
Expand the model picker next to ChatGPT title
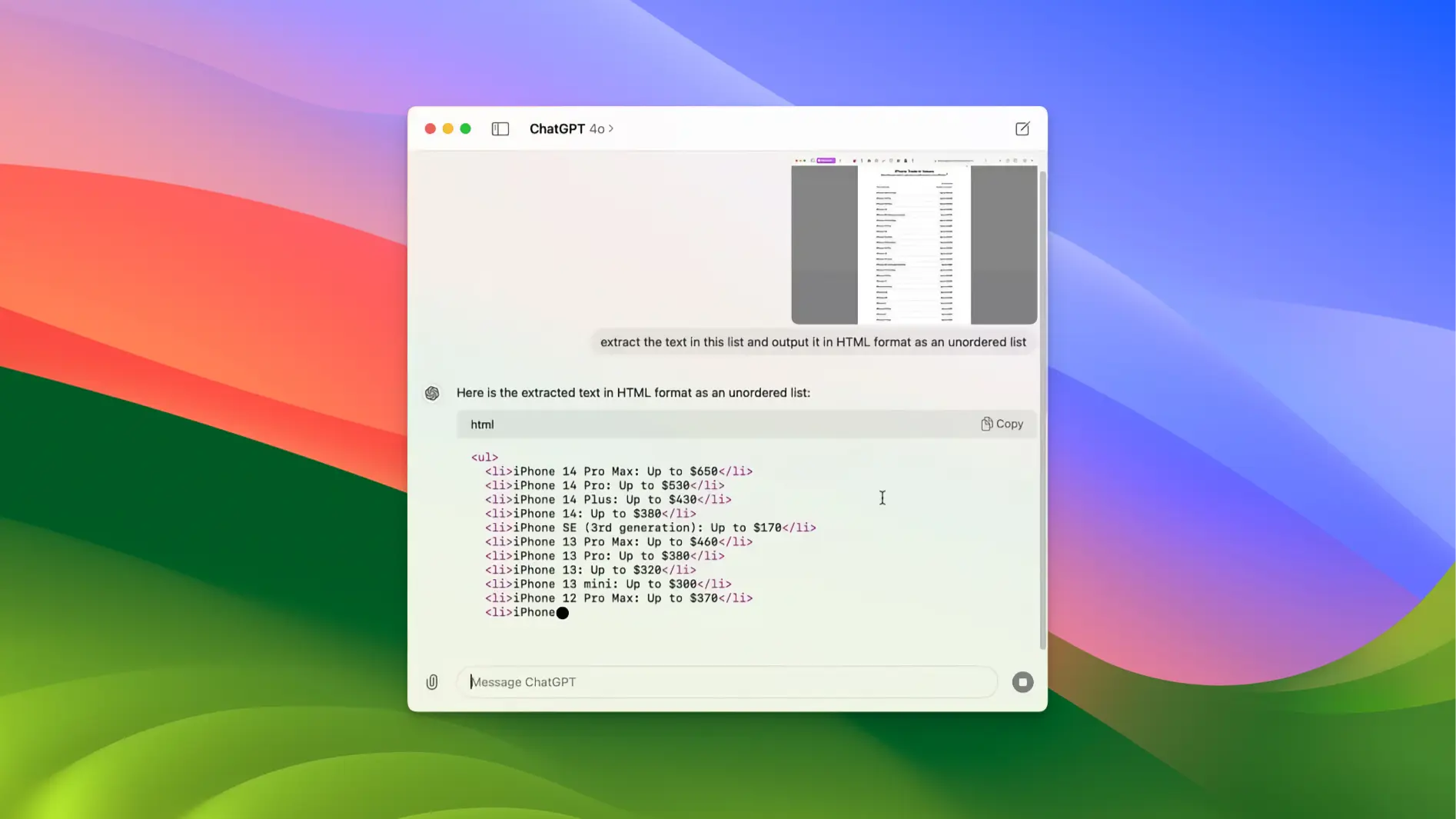599,128
